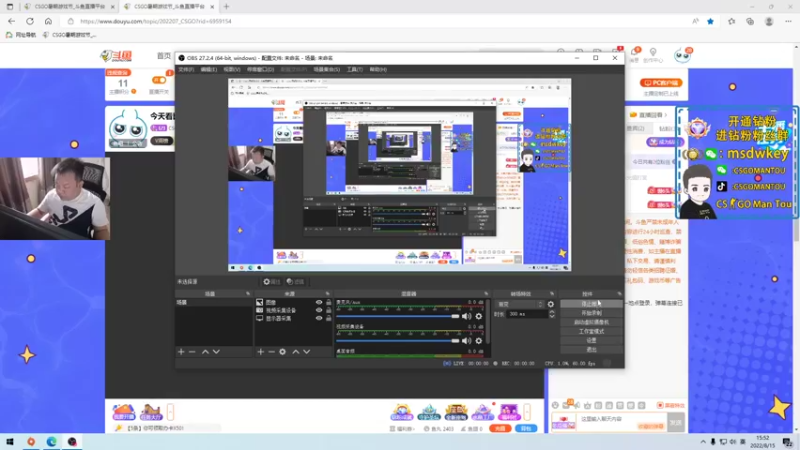Click the 停止推流 (stop streaming) button
Image resolution: width=800 pixels, height=450 pixels.
tap(591, 304)
